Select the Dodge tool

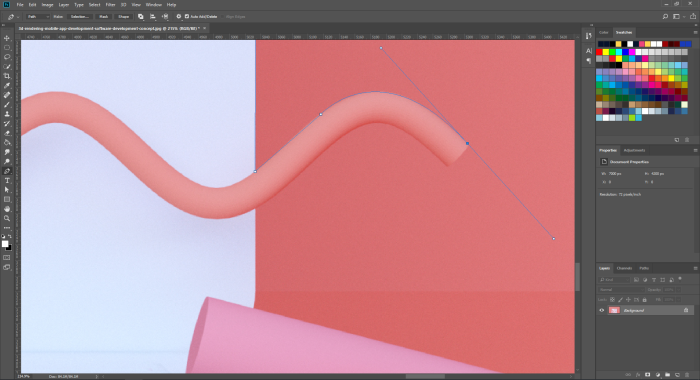pos(7,162)
